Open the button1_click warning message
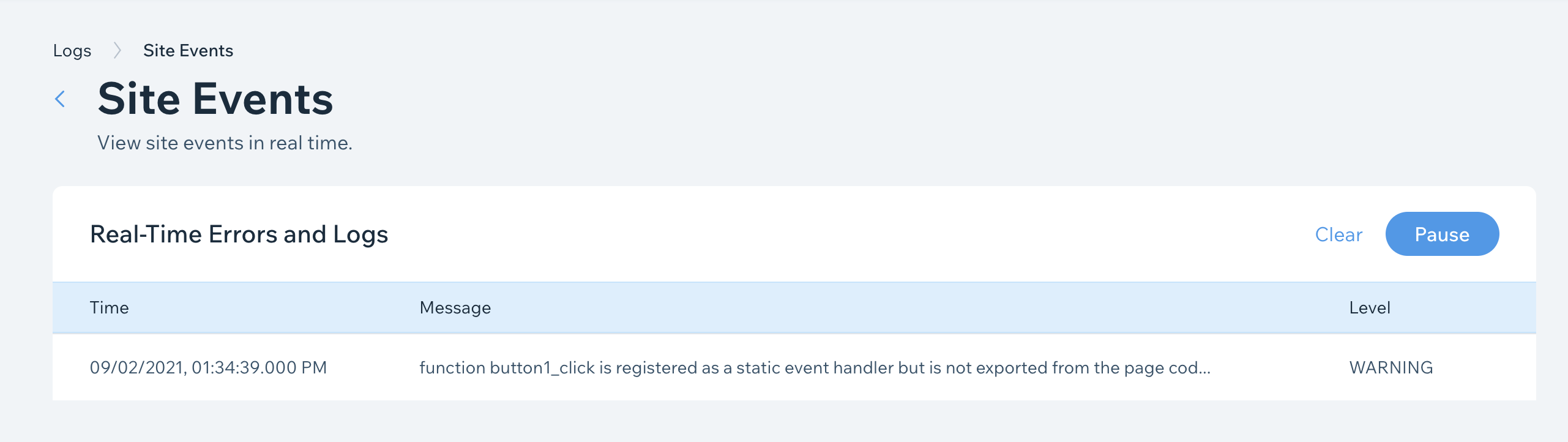Image resolution: width=1568 pixels, height=442 pixels. pyautogui.click(x=815, y=367)
